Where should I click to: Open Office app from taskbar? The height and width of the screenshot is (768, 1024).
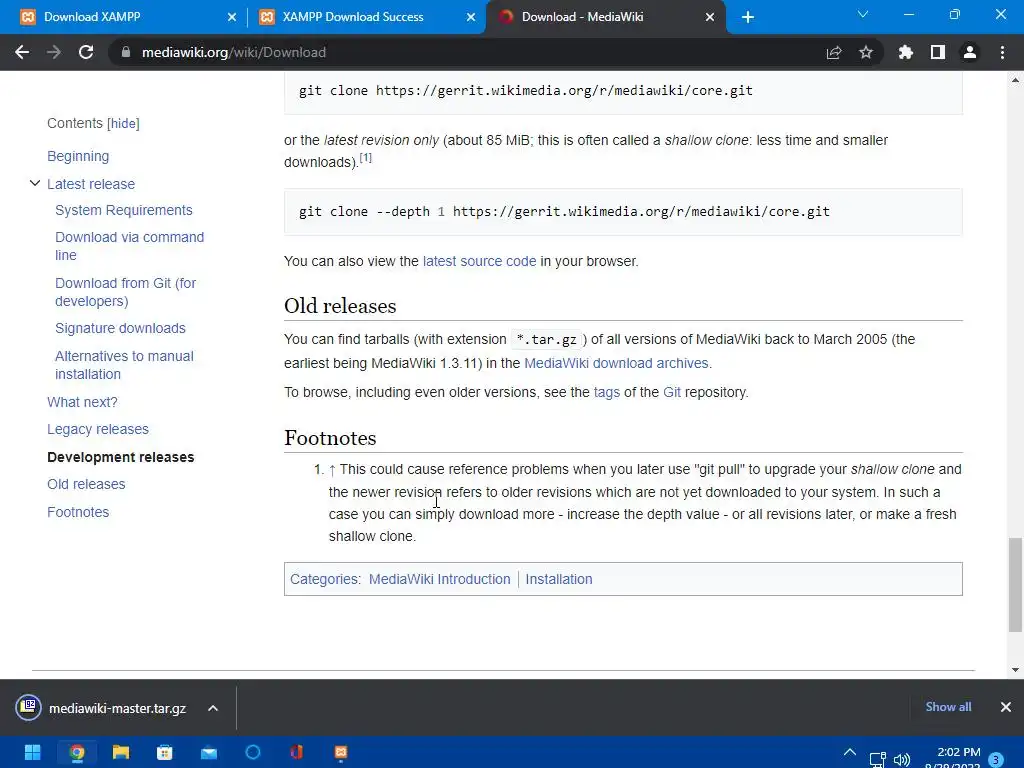(296, 752)
